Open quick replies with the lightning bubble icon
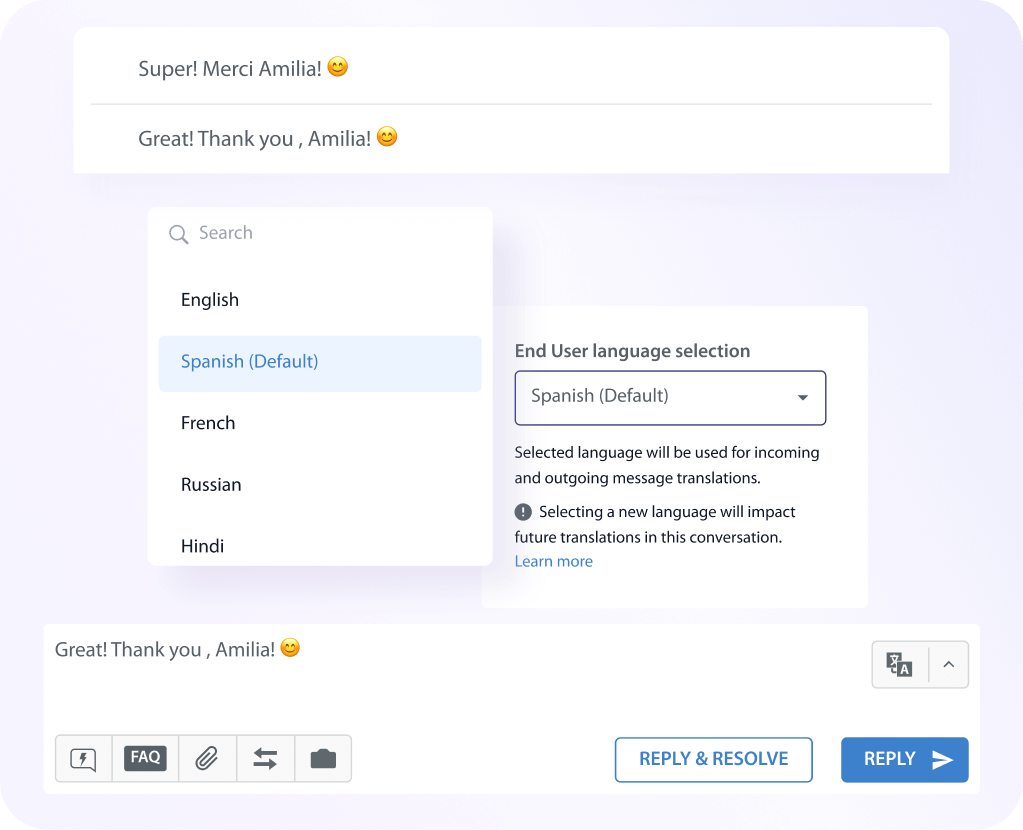 click(x=83, y=759)
